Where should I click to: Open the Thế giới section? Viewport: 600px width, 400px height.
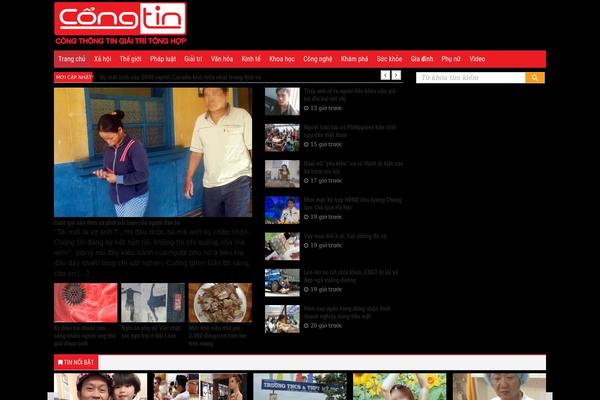pos(130,59)
